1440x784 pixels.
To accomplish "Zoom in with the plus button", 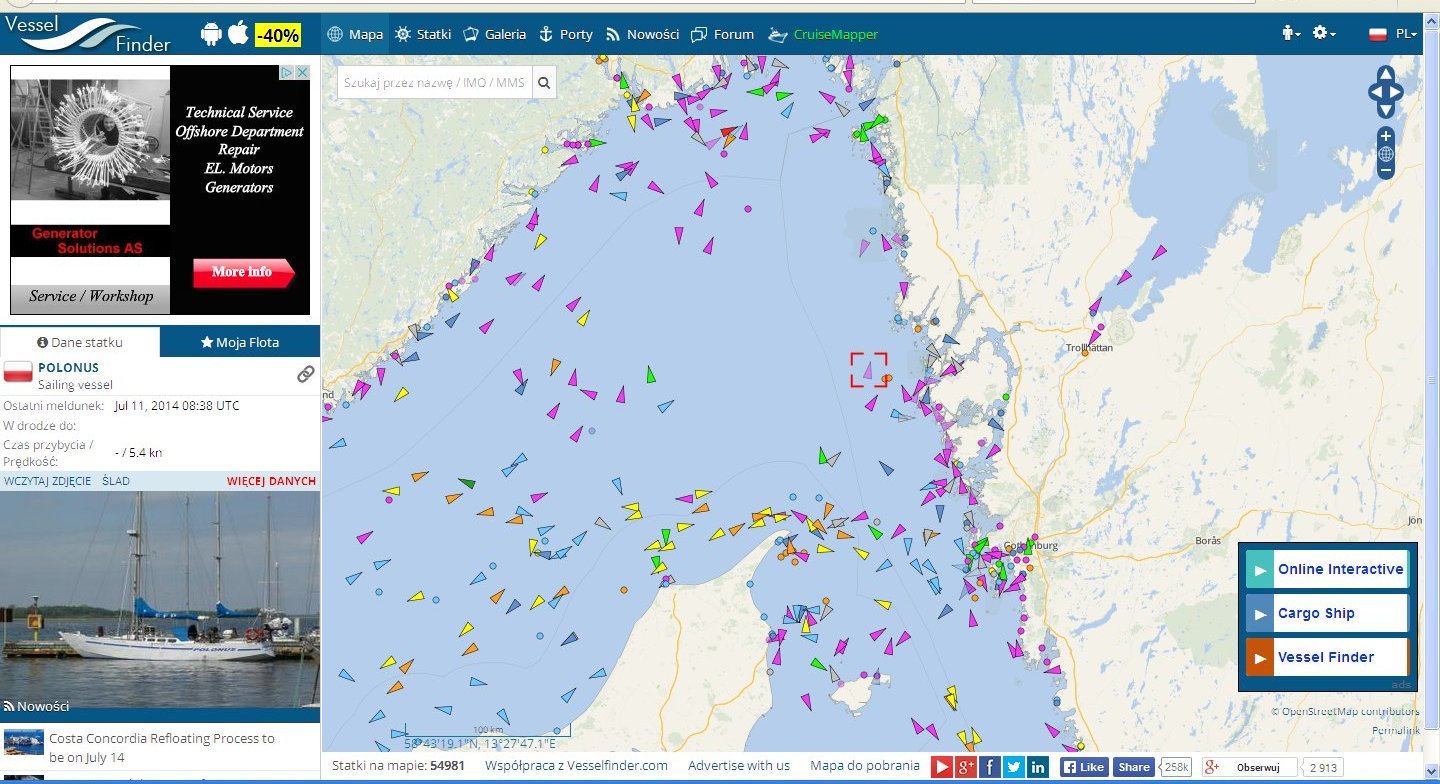I will point(1386,136).
